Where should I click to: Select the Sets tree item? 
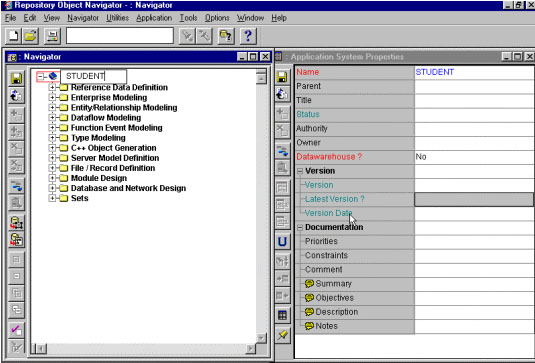coord(79,198)
